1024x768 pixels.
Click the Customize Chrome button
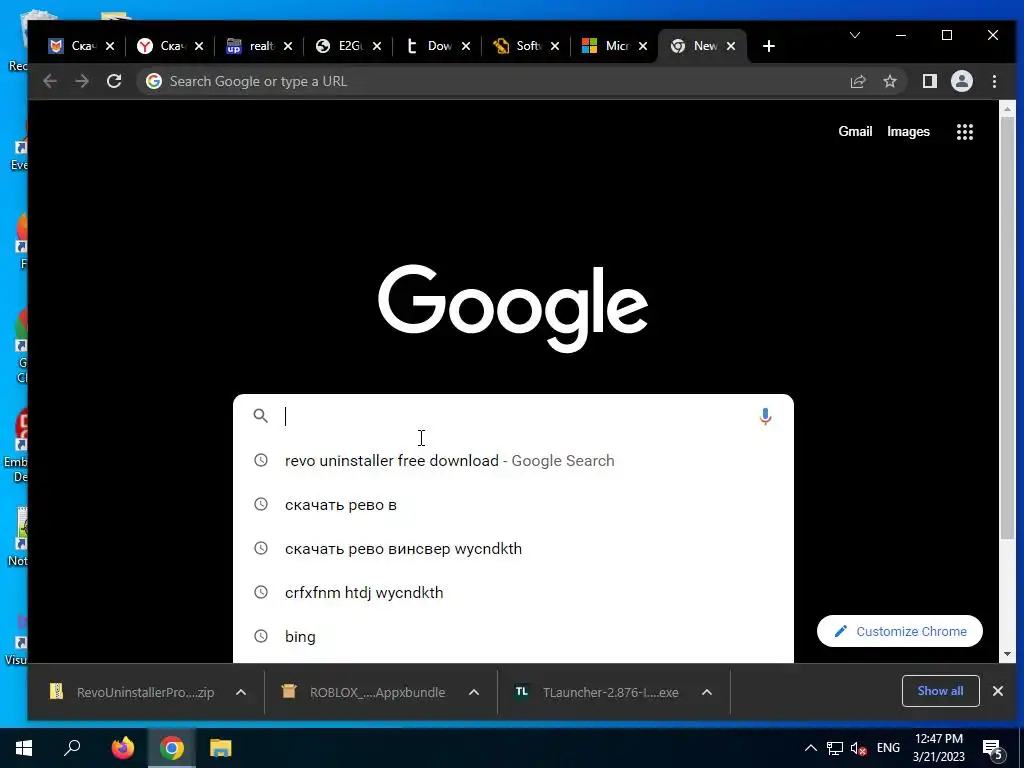click(899, 631)
